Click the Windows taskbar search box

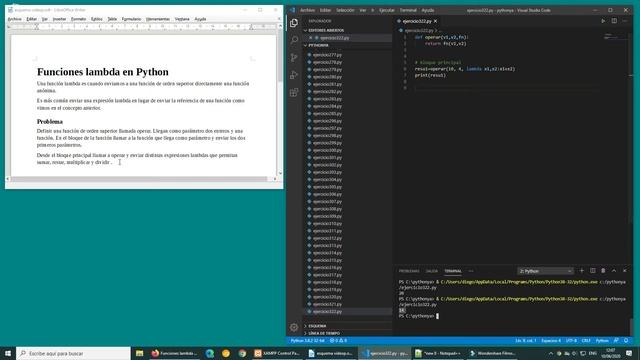(x=73, y=353)
